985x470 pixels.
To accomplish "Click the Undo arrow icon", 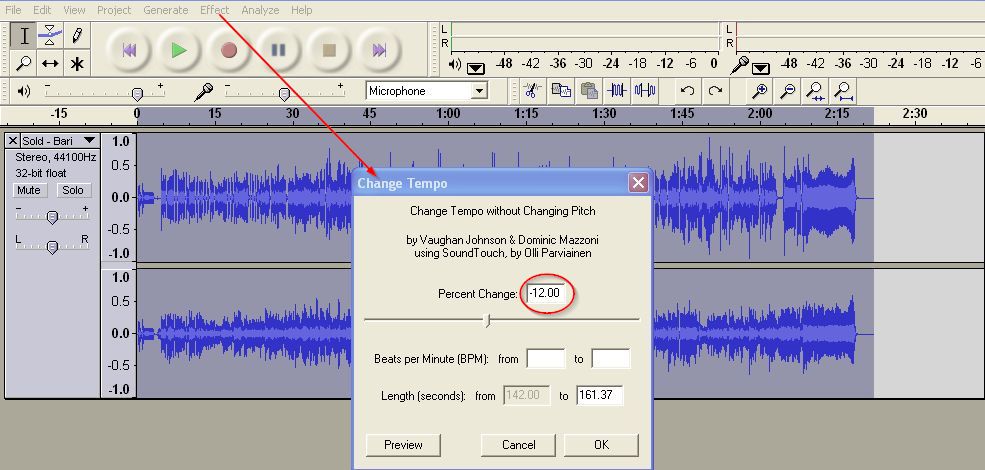I will click(x=687, y=91).
